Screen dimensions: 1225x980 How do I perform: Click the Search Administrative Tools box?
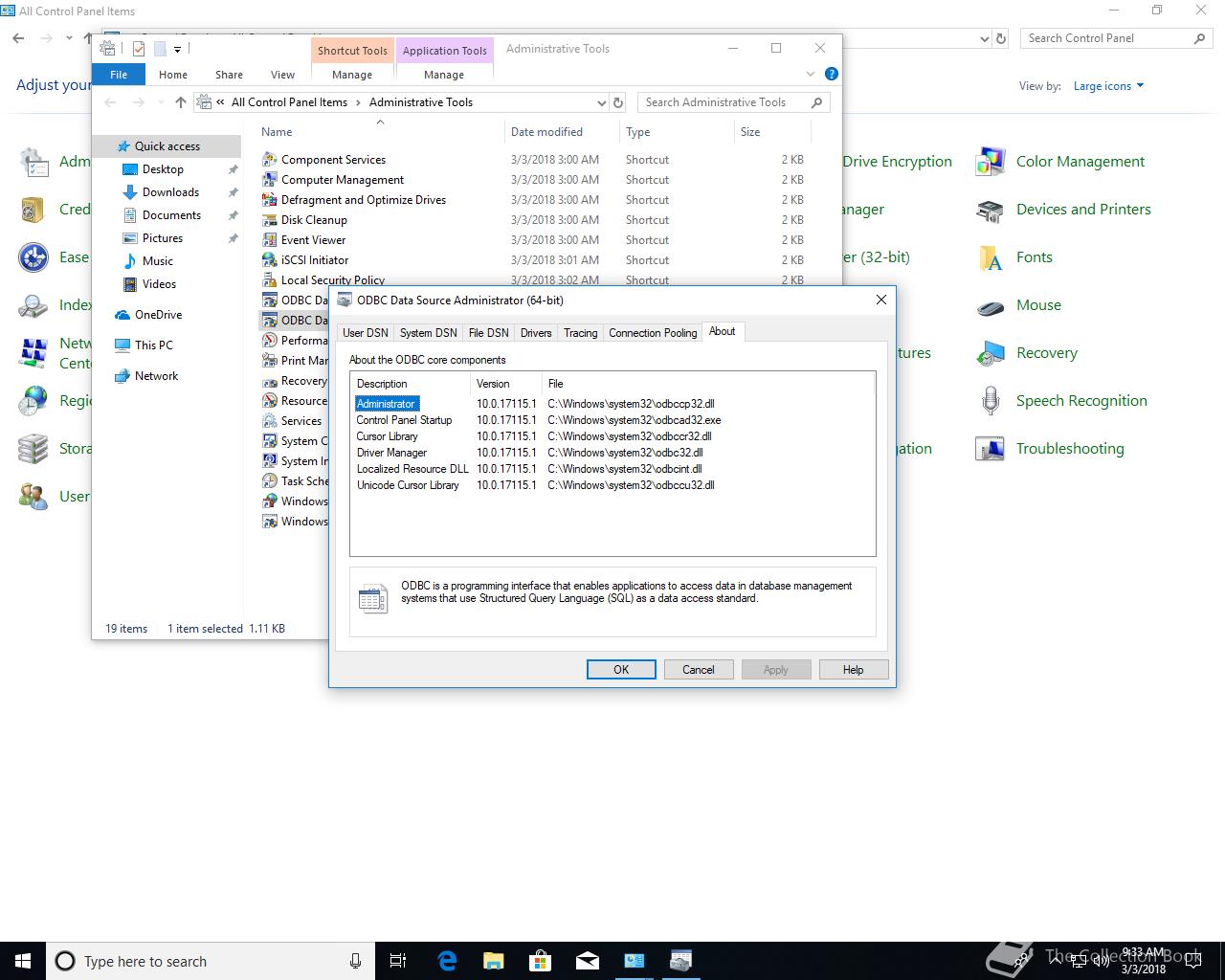(732, 102)
